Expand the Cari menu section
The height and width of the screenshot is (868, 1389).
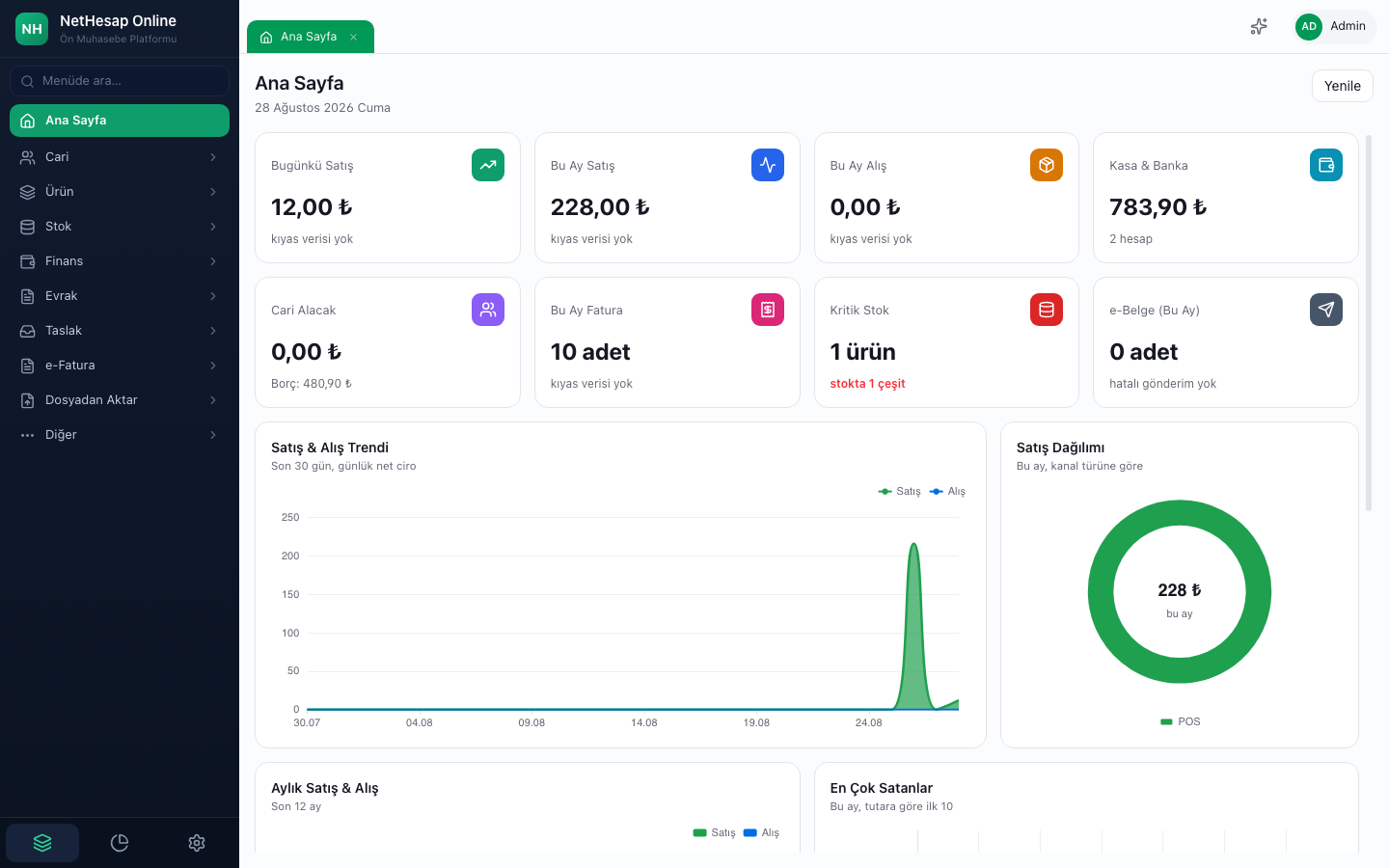[120, 157]
